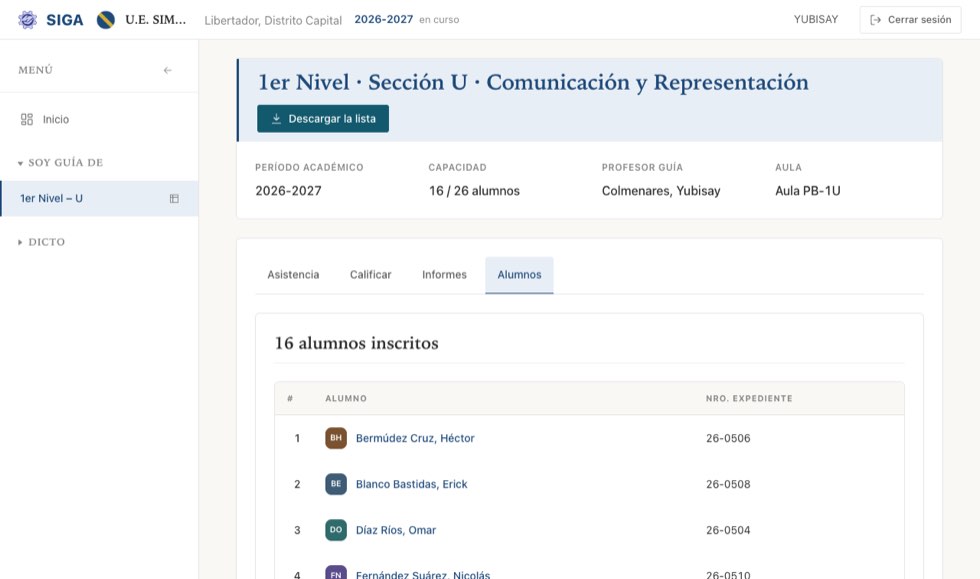The height and width of the screenshot is (579, 980).
Task: Select the Alumnos tab
Action: pos(519,274)
